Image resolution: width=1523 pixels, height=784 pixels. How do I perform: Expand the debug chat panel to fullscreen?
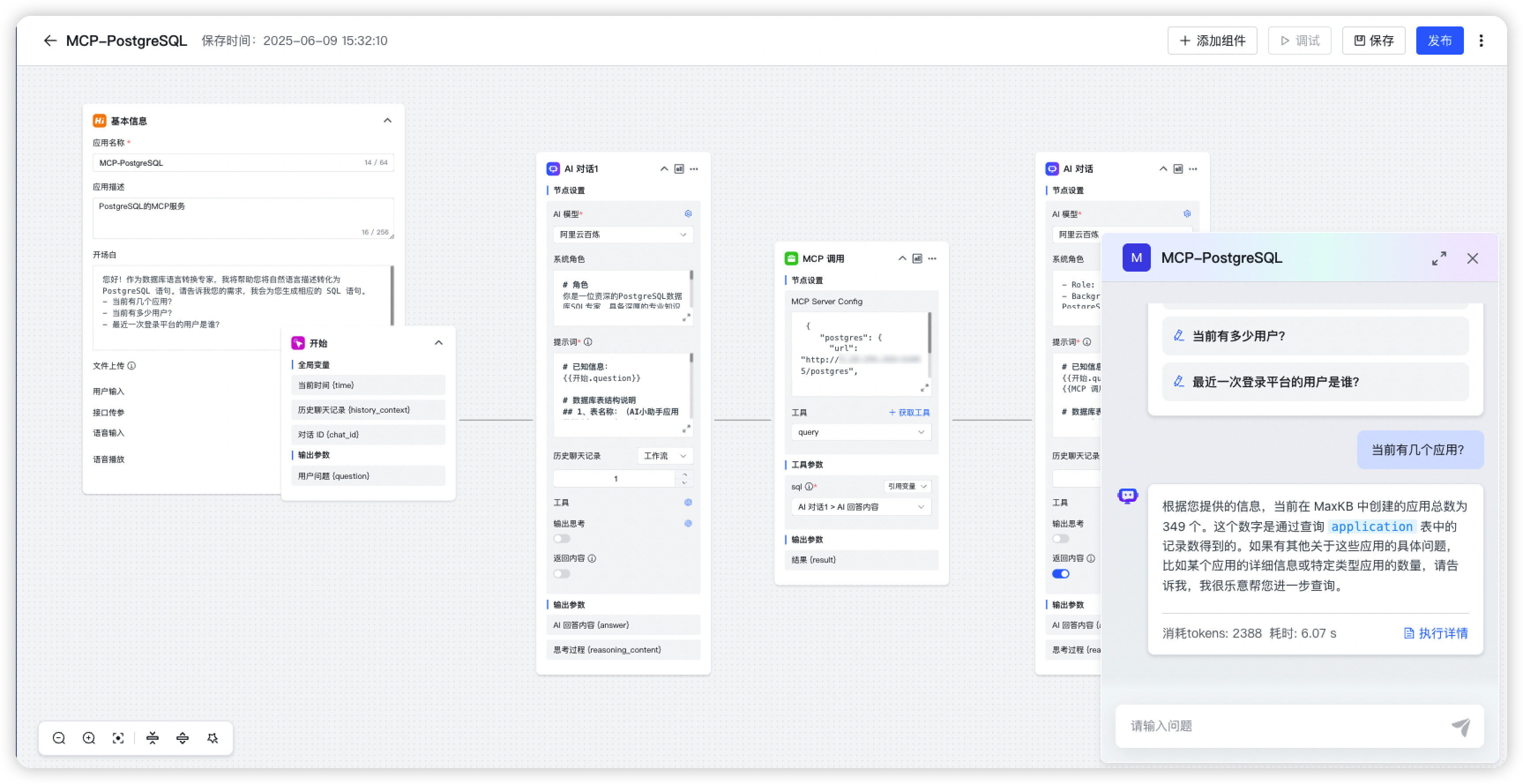1439,258
